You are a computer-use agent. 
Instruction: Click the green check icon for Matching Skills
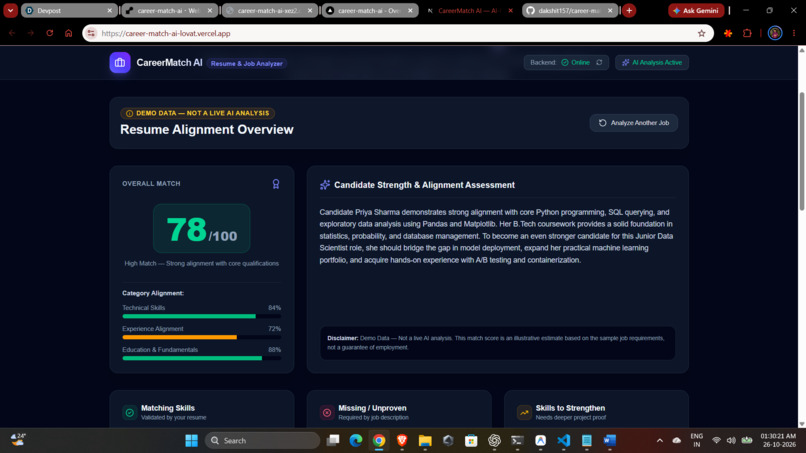pos(130,412)
